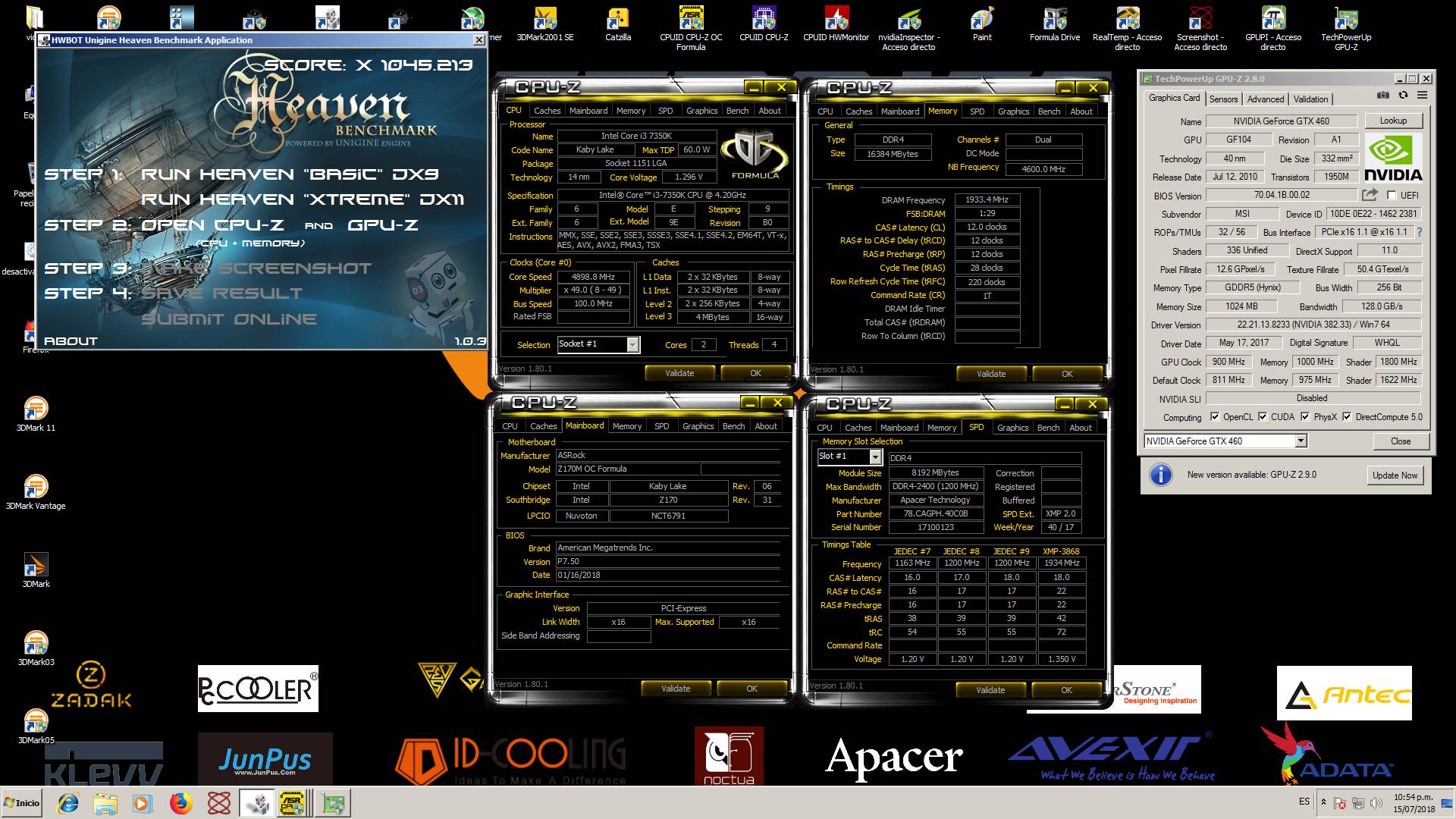Click GPU Name field GeForce GTX 460
Screen dimensions: 1456x819
tap(1280, 121)
